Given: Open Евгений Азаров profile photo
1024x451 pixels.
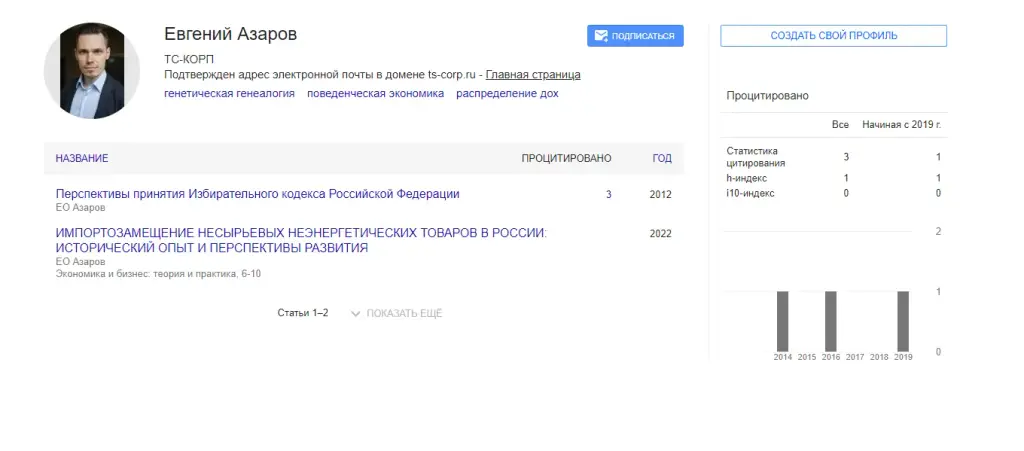Looking at the screenshot, I should (92, 70).
